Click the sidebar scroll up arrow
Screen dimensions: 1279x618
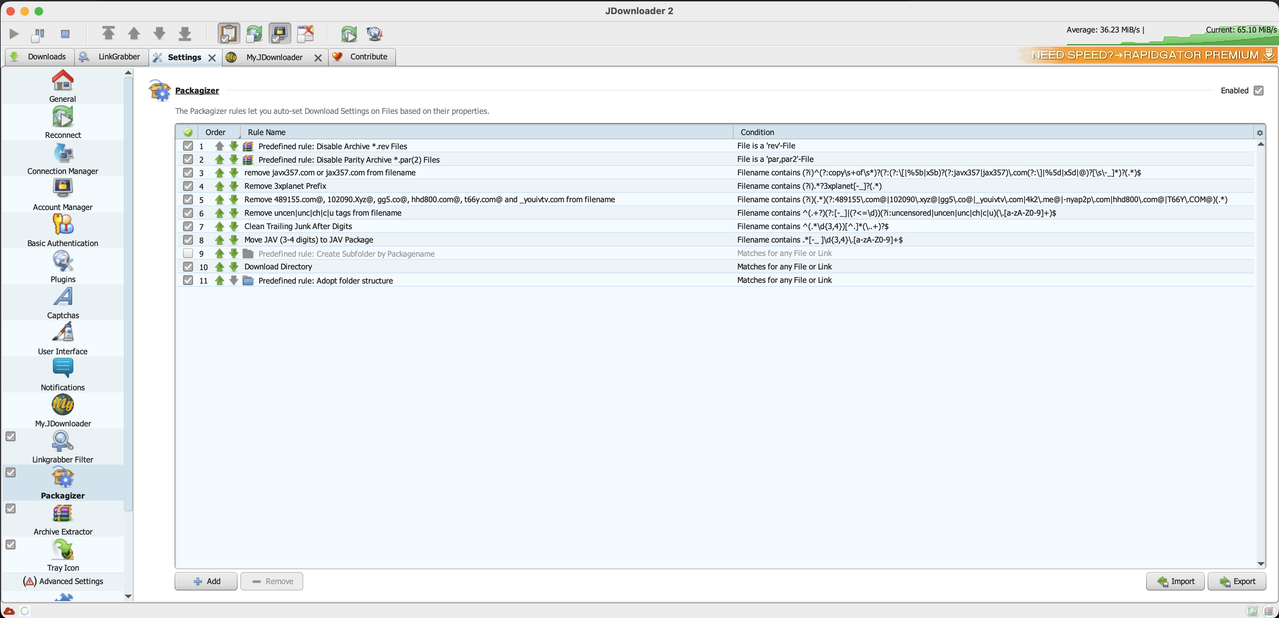(128, 73)
